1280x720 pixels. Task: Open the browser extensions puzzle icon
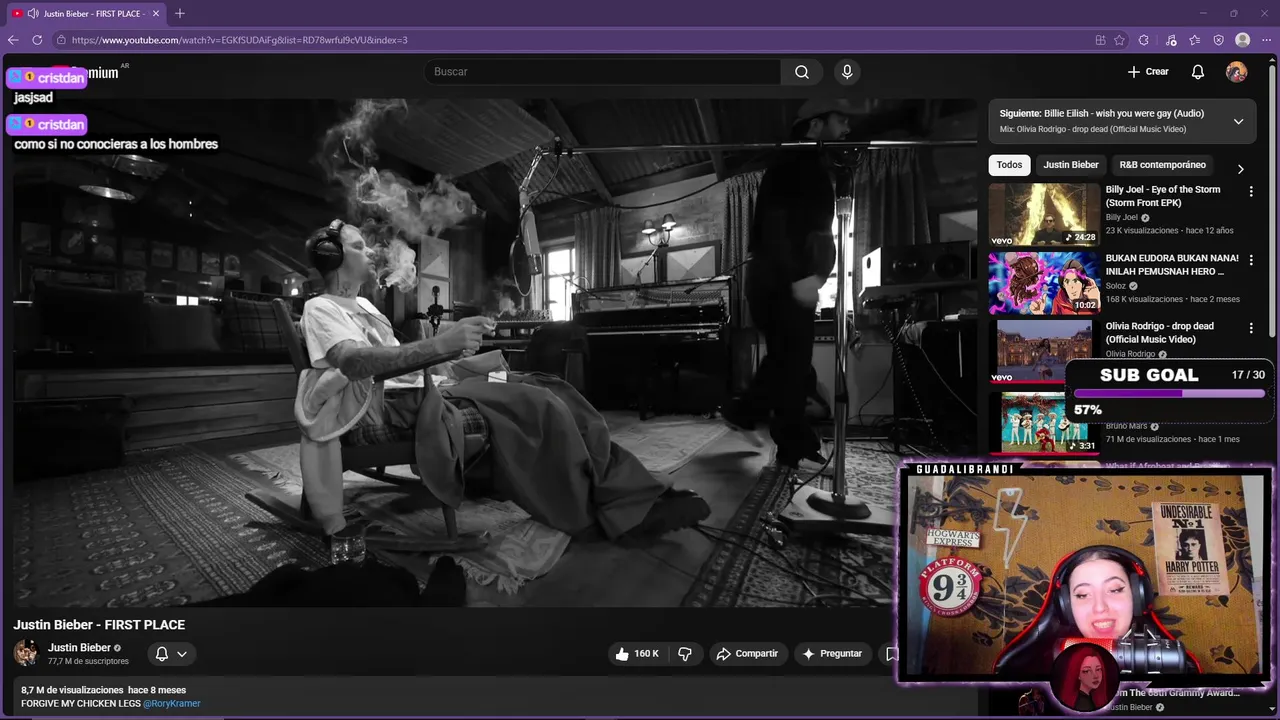pyautogui.click(x=1144, y=40)
